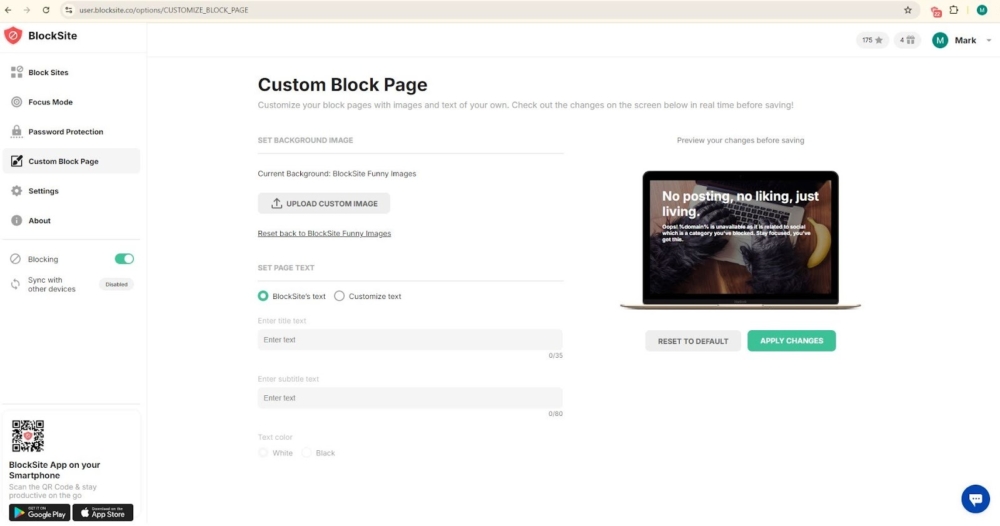Click the Enter title text field
This screenshot has height=526, width=1000.
(x=409, y=340)
